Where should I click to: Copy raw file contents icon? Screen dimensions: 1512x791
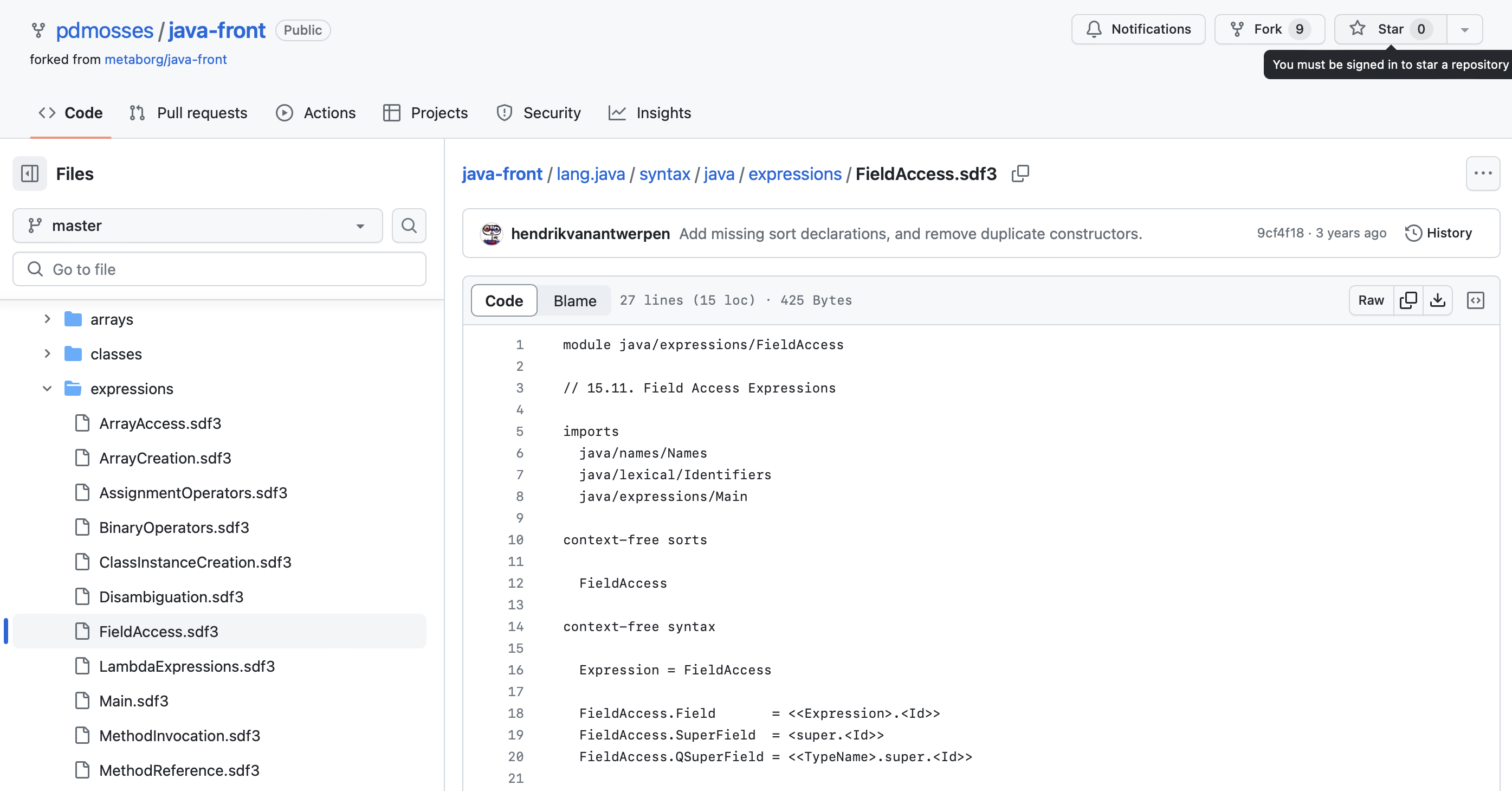[1408, 301]
